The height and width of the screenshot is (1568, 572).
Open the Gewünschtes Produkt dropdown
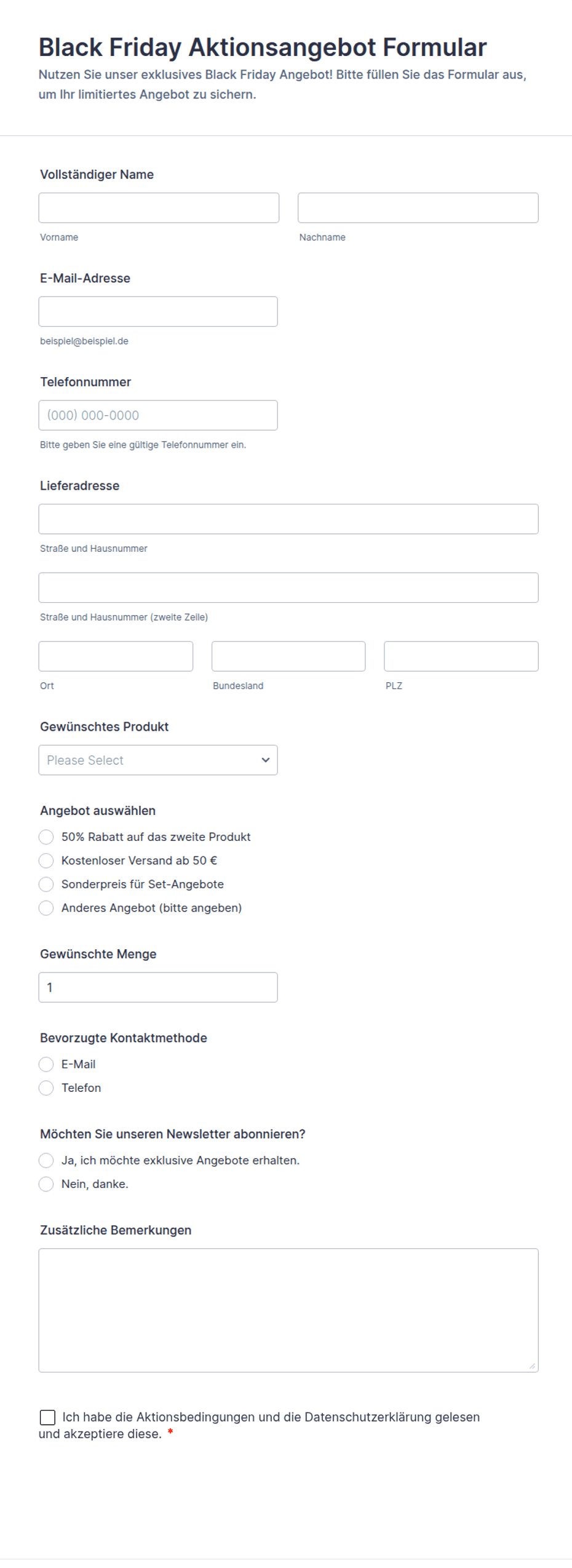158,760
